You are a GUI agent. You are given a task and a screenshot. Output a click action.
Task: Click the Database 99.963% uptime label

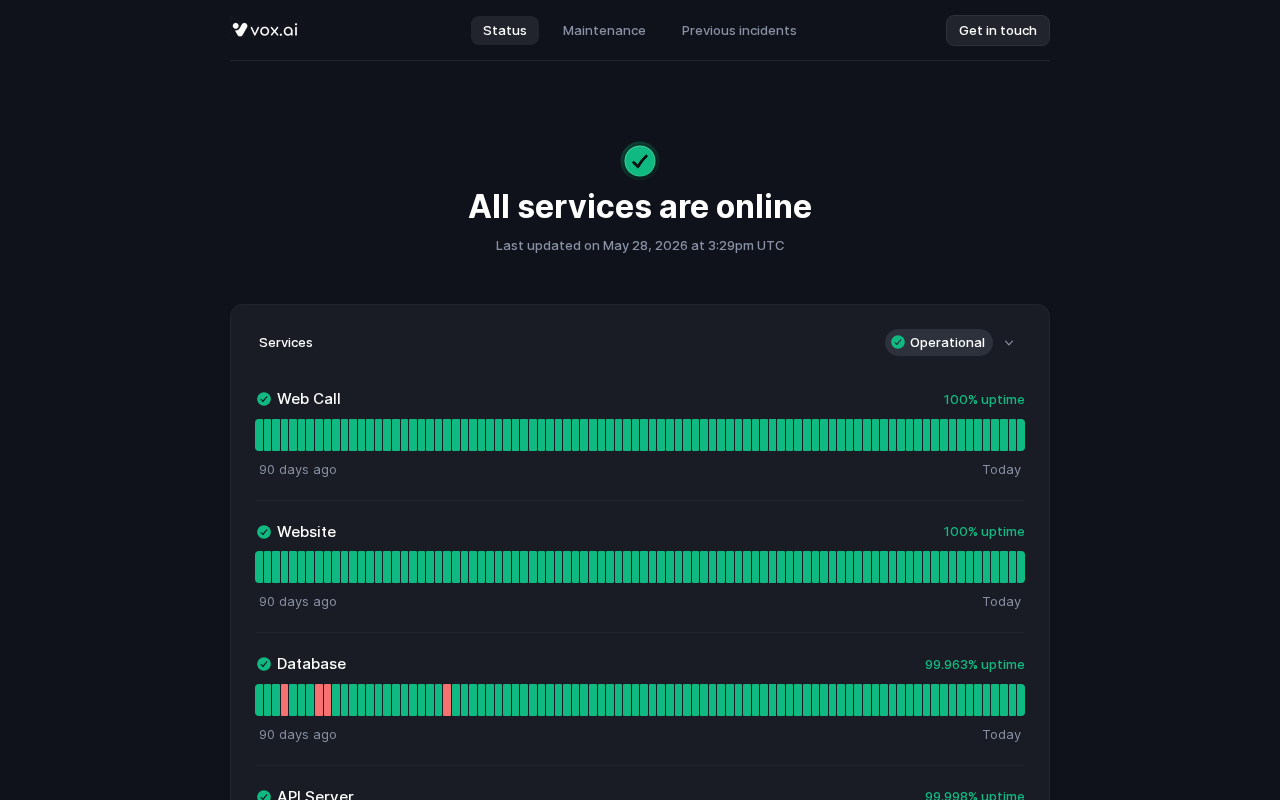click(975, 664)
